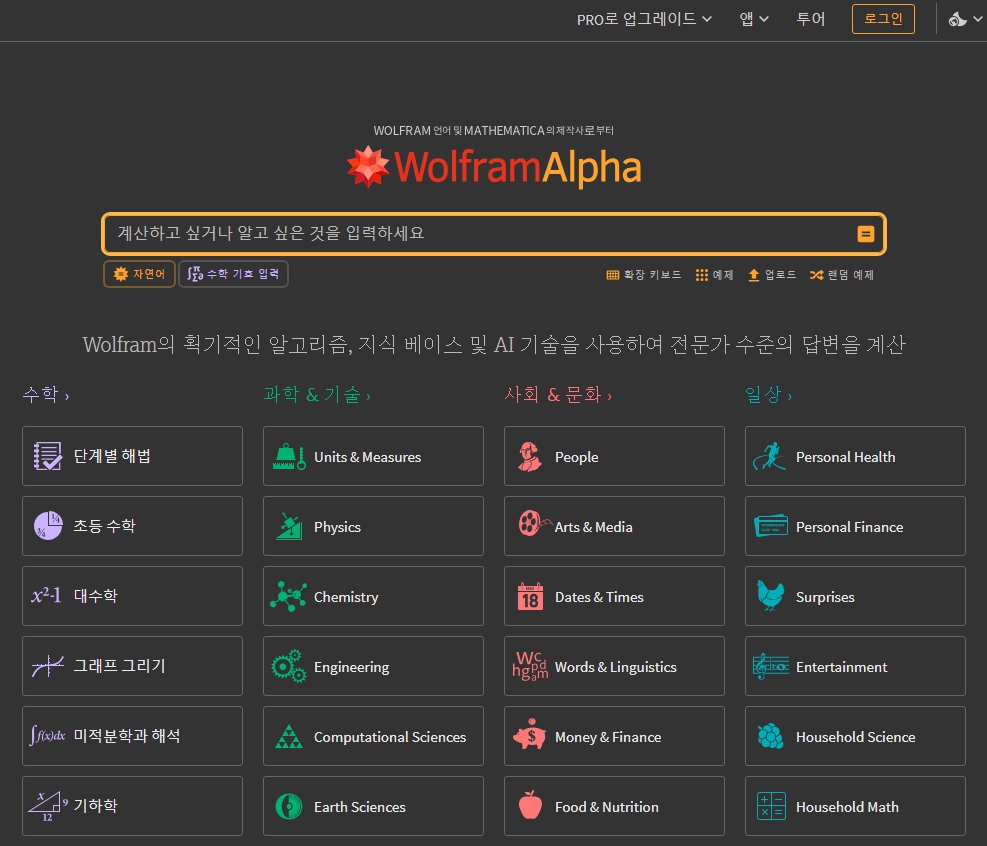
Task: Click the Computational Sciences triangle icon
Action: [289, 736]
